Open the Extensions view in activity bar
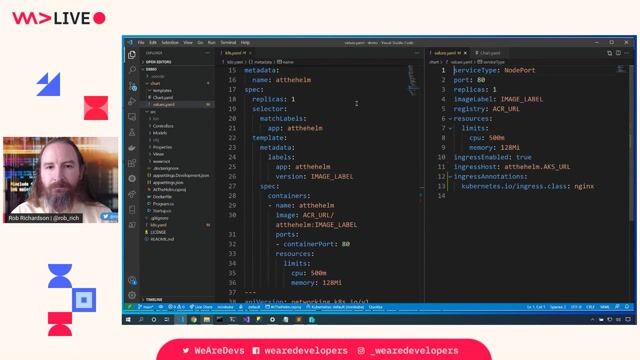The height and width of the screenshot is (360, 640). [132, 163]
